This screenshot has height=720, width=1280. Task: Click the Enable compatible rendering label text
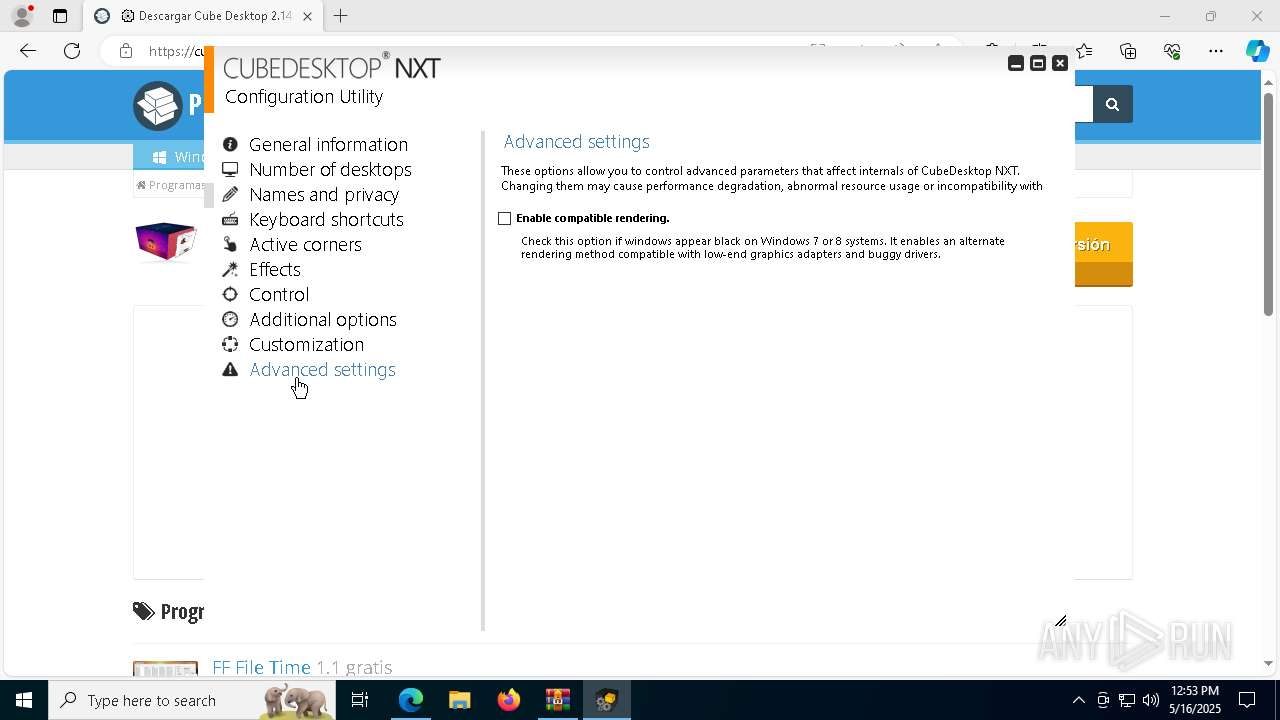[x=593, y=218]
